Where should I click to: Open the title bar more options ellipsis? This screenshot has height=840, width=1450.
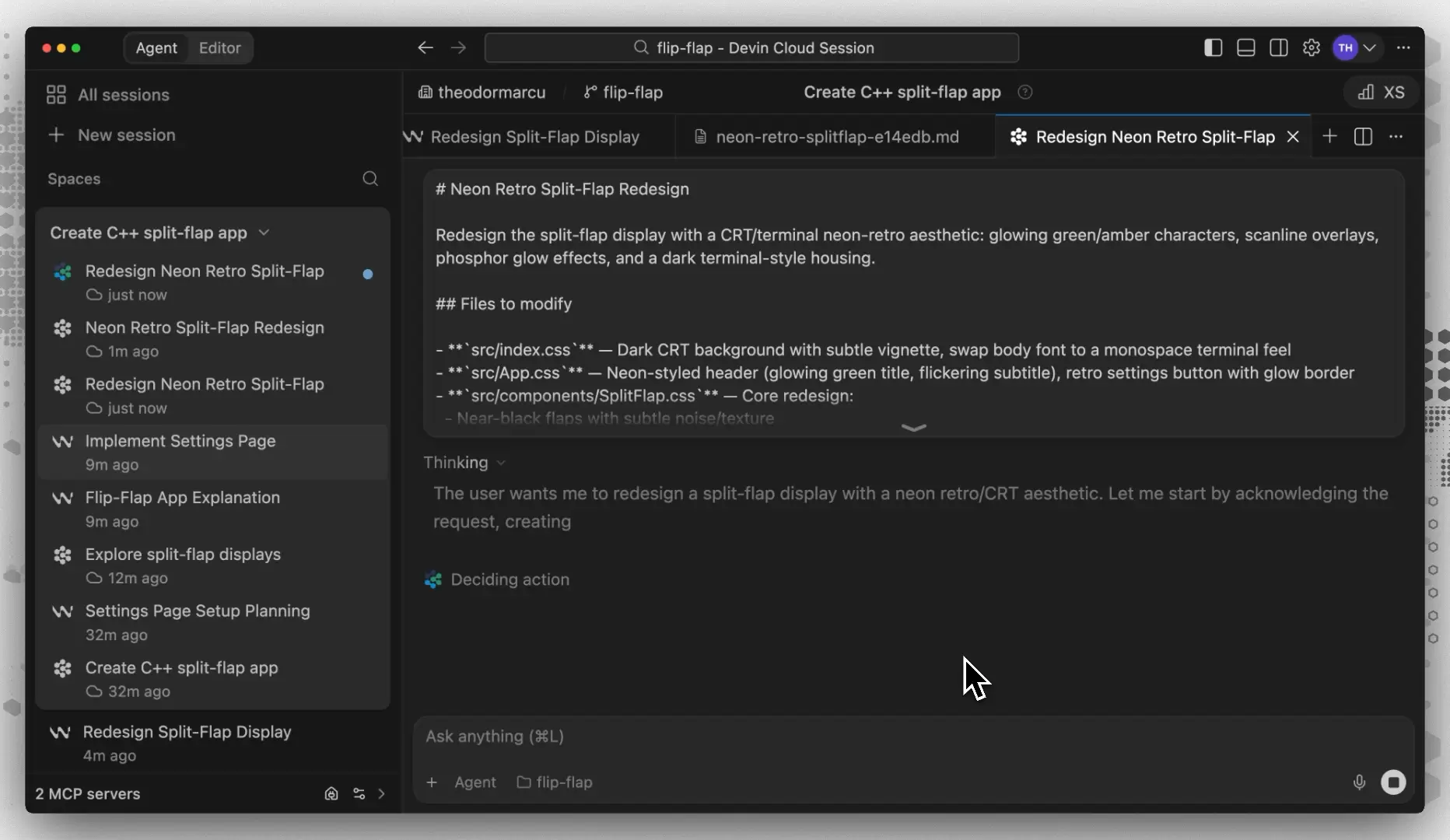(x=1403, y=47)
